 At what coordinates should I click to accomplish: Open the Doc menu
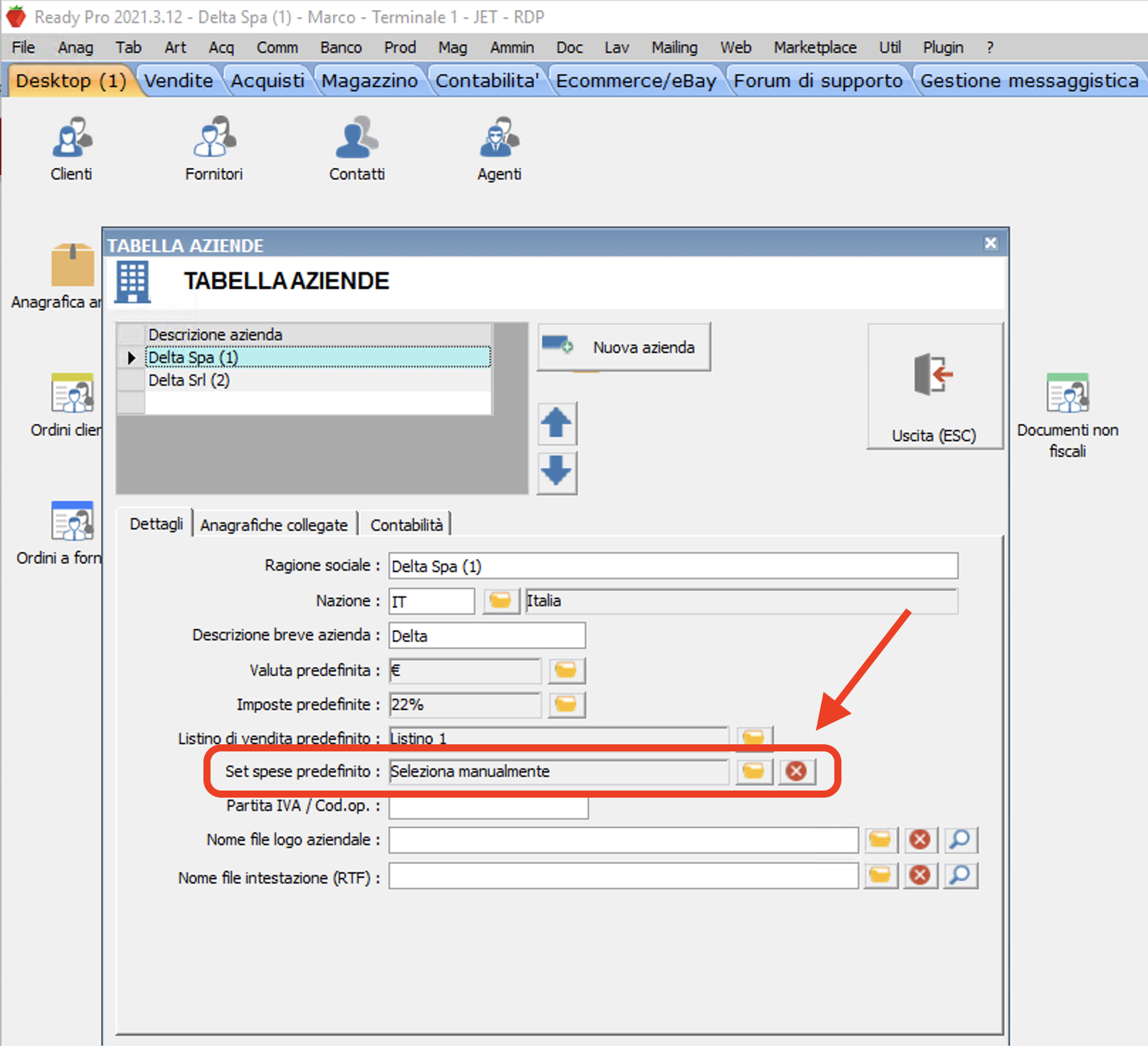point(569,48)
